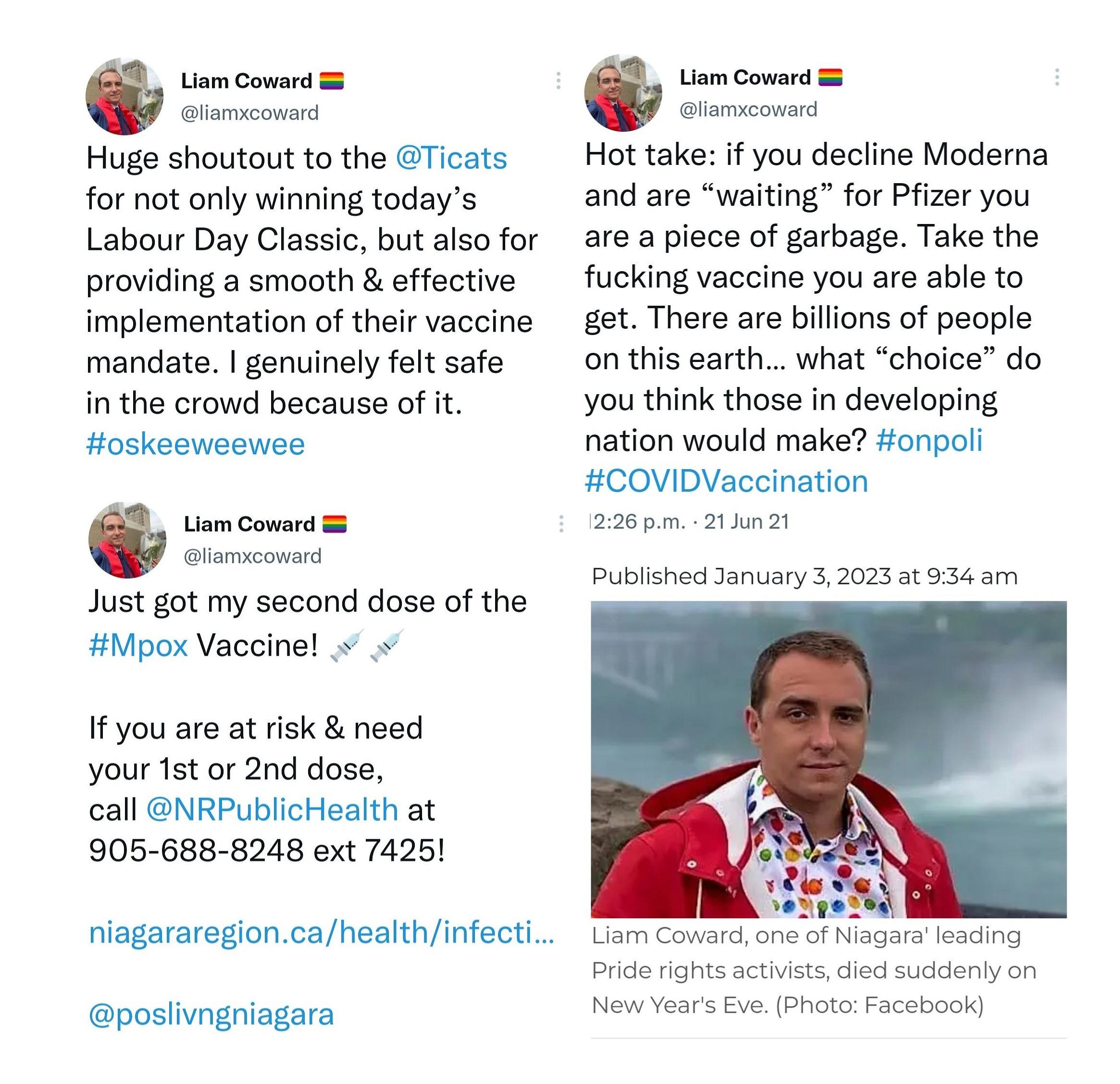
Task: Open the Labour Day tweet's three-dot menu
Action: click(x=558, y=81)
